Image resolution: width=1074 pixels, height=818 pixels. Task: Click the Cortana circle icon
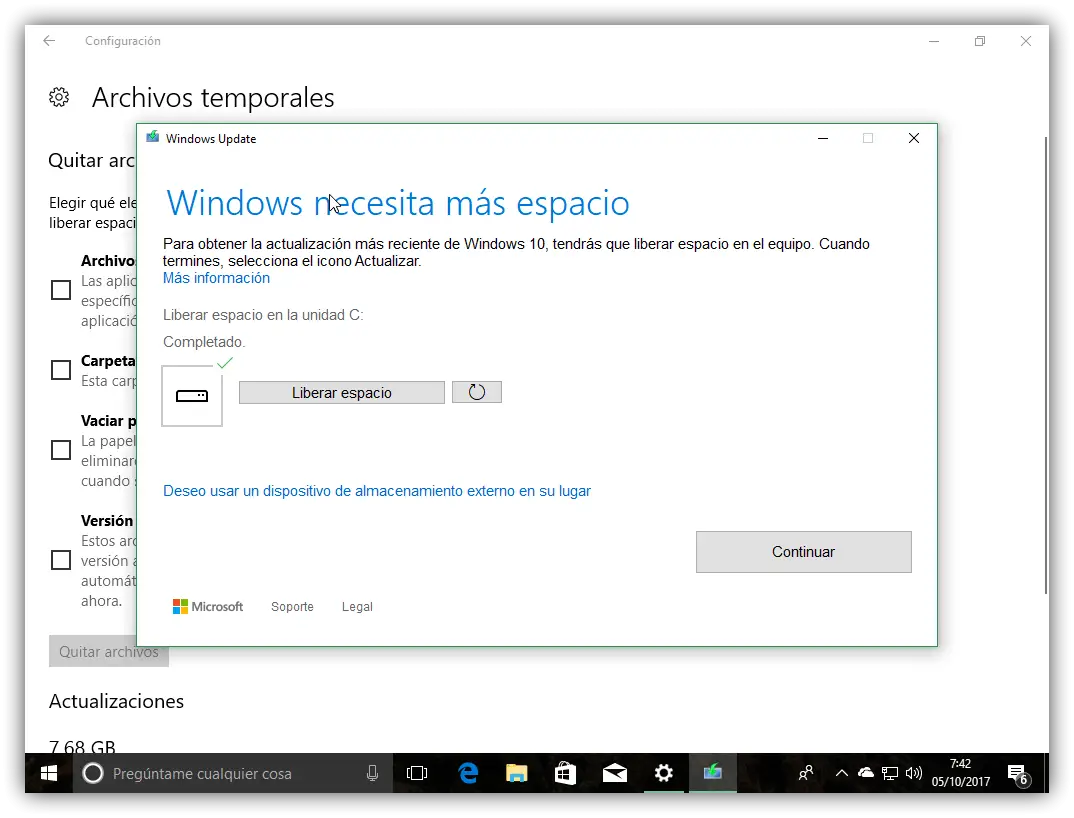[92, 773]
